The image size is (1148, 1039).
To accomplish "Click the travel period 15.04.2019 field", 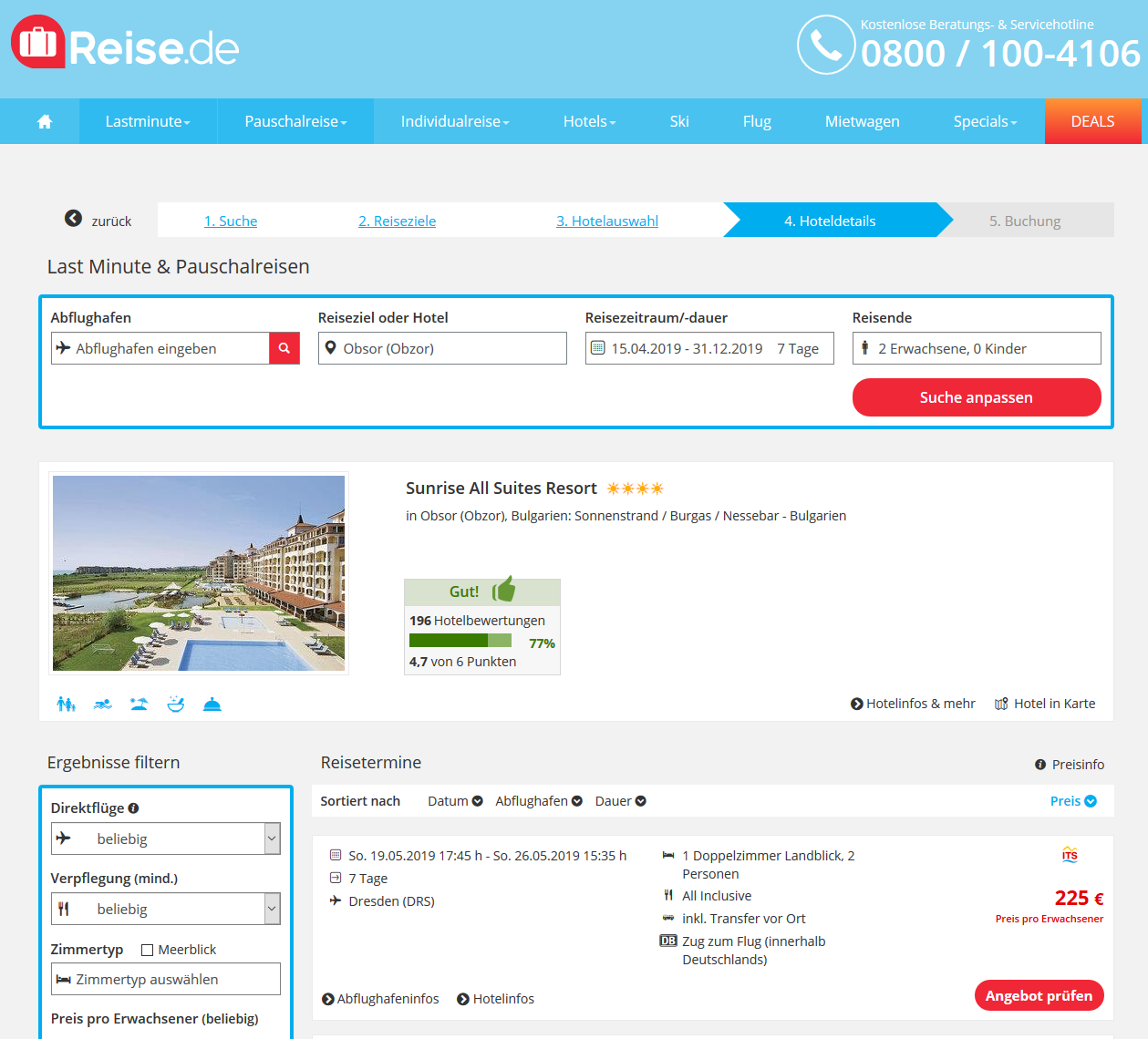I will (709, 348).
